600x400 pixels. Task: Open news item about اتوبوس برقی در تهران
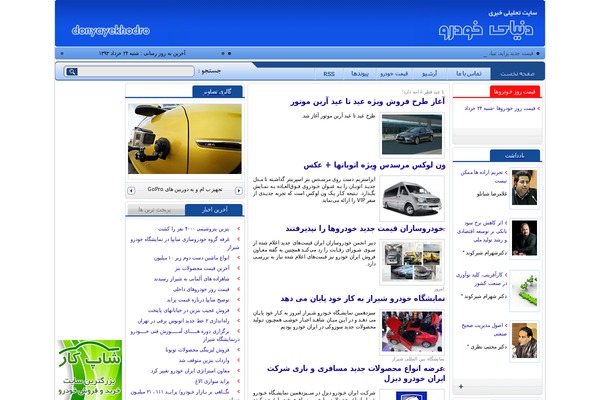(183, 321)
